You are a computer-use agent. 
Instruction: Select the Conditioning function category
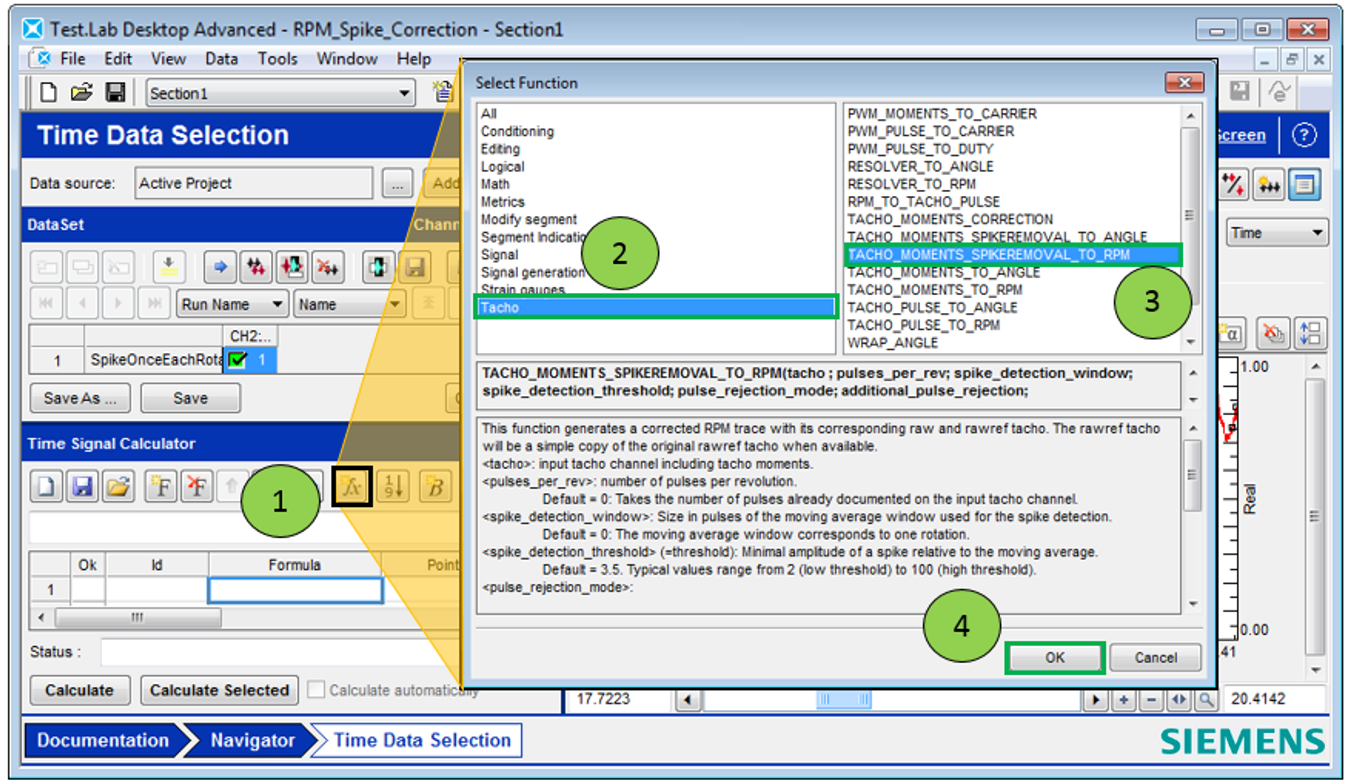(x=517, y=131)
